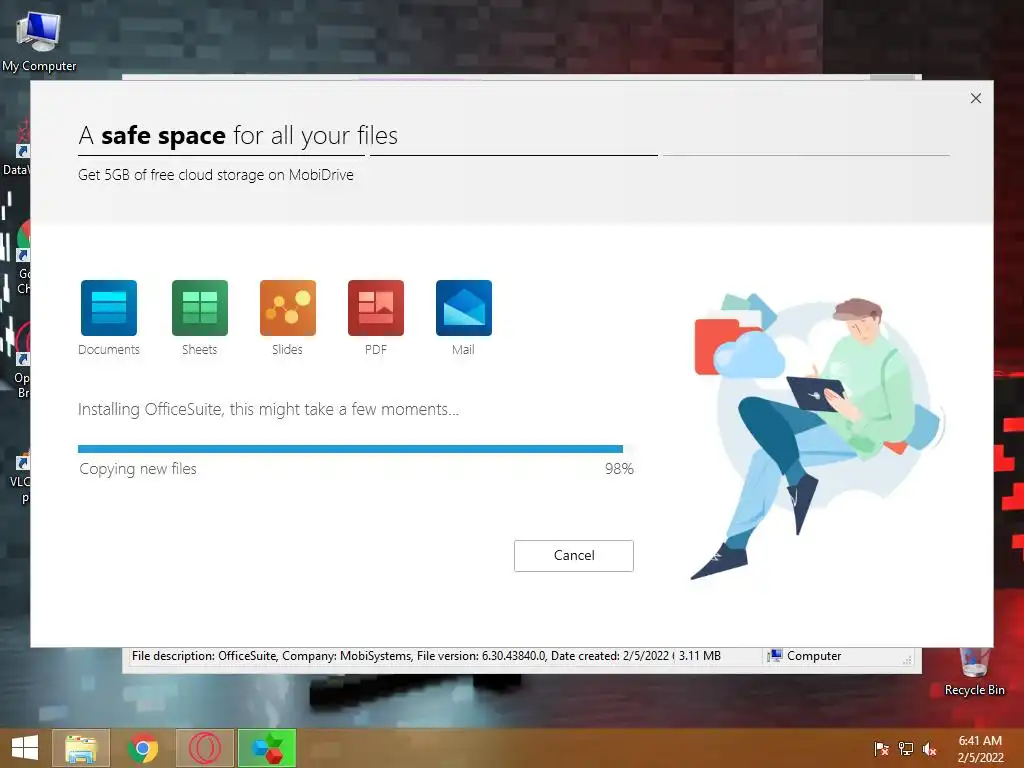The image size is (1024, 768).
Task: Click the Slides label under the icon
Action: tap(287, 349)
